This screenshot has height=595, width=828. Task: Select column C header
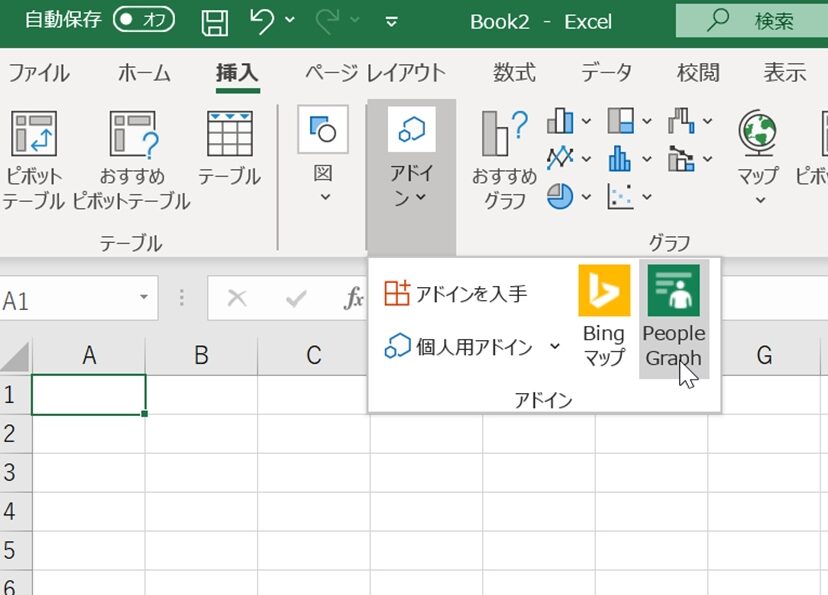[314, 356]
